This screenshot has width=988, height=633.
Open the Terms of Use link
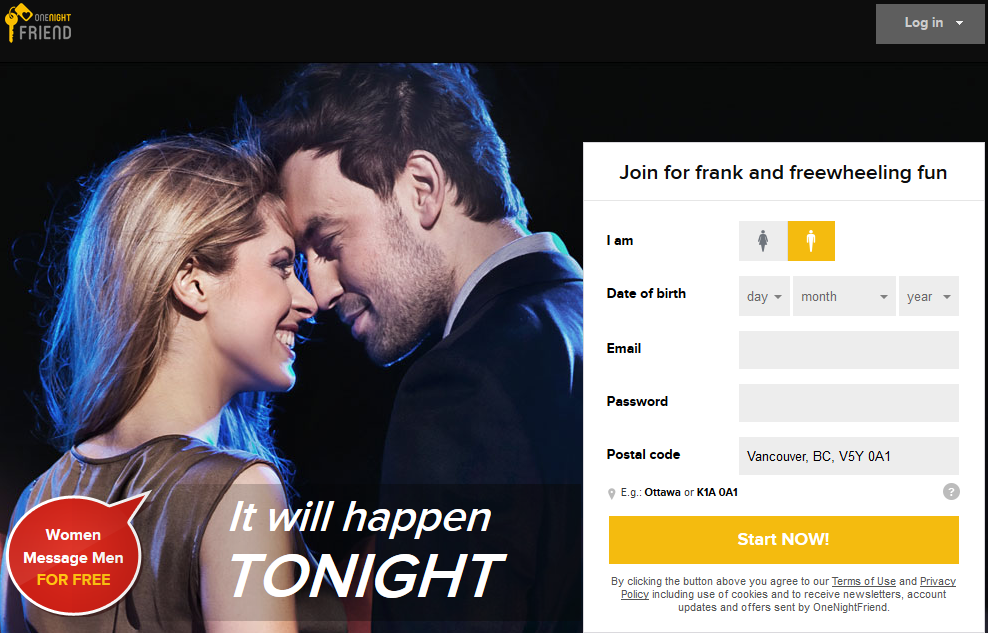(863, 581)
